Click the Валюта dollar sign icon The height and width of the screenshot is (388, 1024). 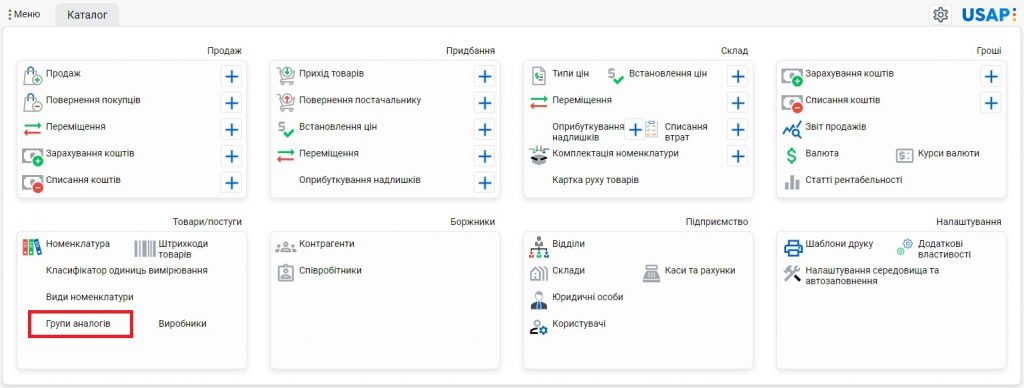point(792,155)
